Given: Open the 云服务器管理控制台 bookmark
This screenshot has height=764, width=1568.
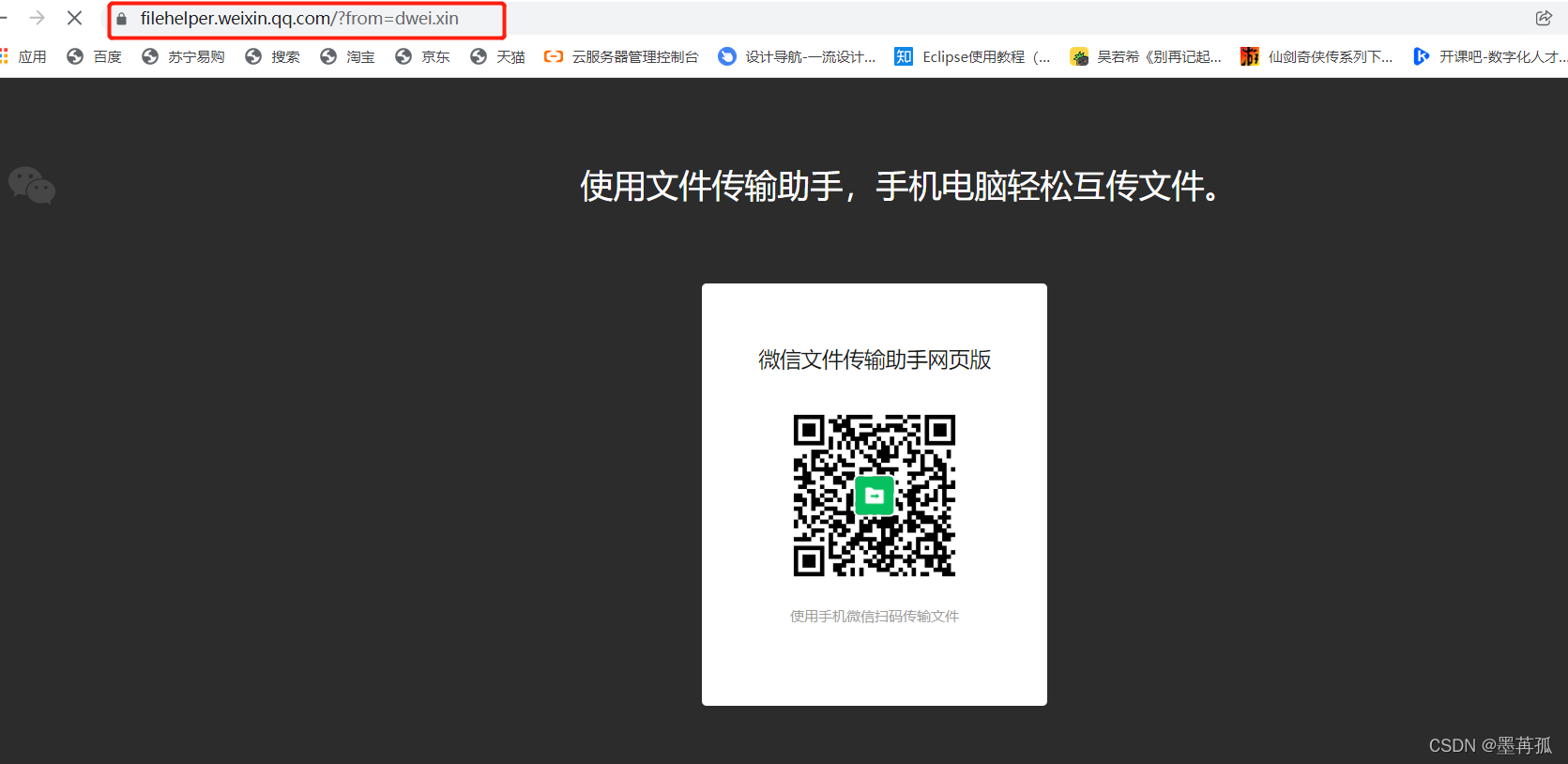Looking at the screenshot, I should (622, 56).
